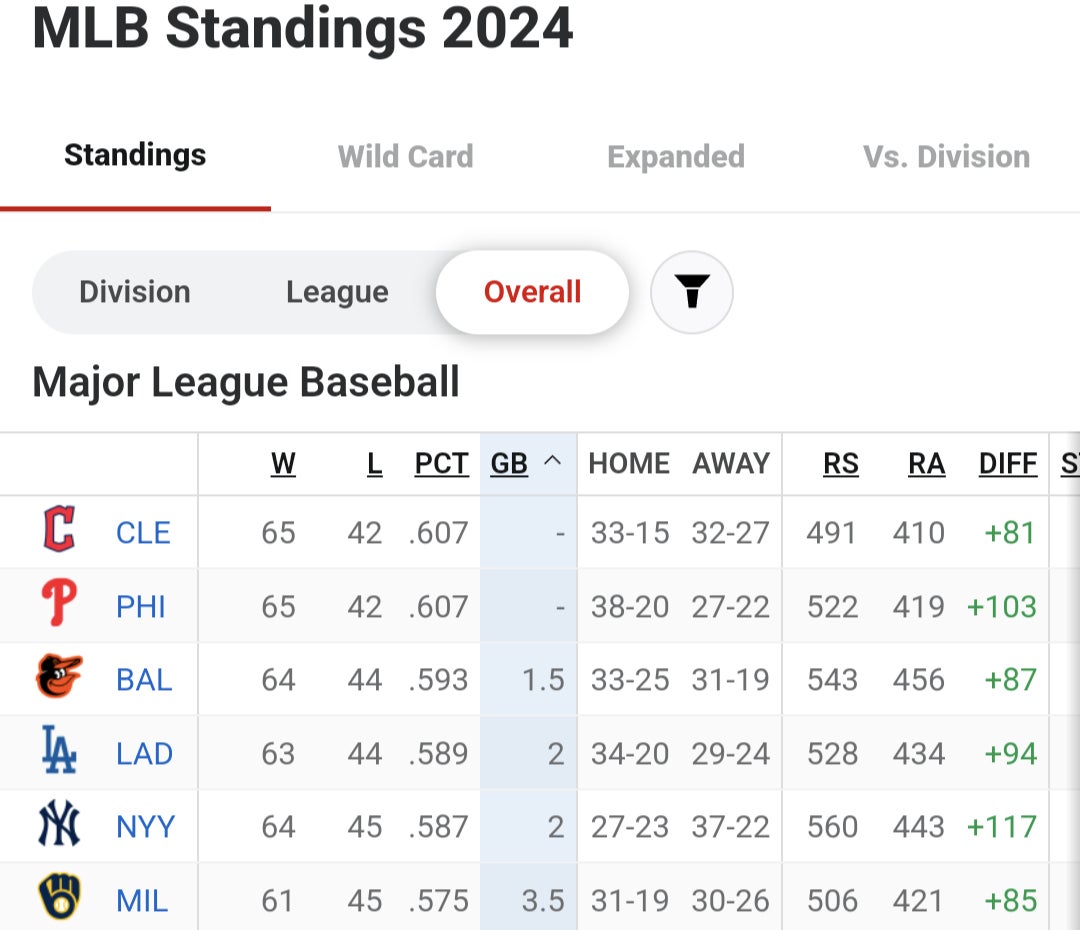This screenshot has width=1080, height=930.
Task: Click the Yankees NY logo
Action: [59, 826]
